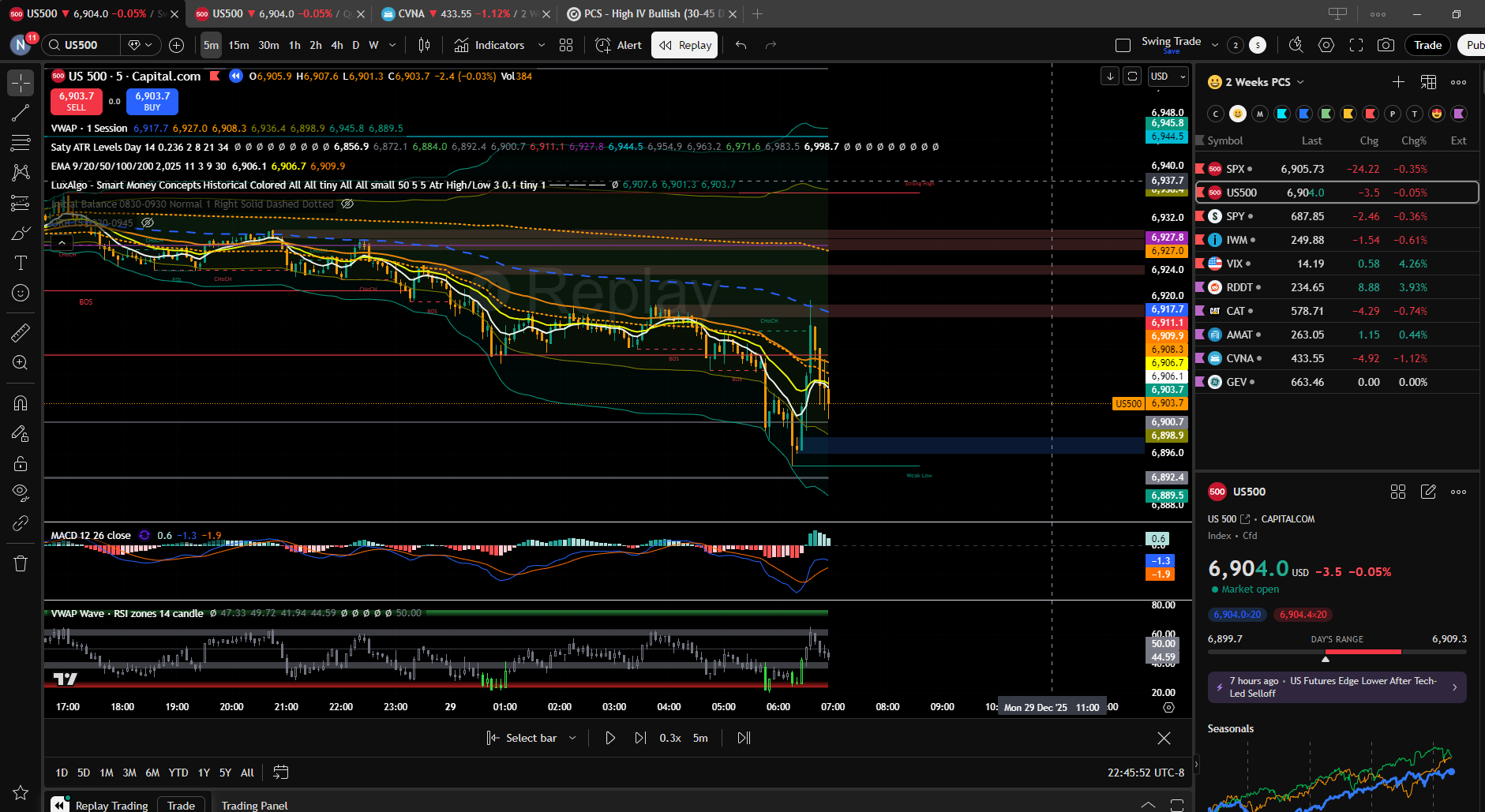Screen dimensions: 1485x812
Task: Select the Text tool in left toolbar
Action: [21, 263]
